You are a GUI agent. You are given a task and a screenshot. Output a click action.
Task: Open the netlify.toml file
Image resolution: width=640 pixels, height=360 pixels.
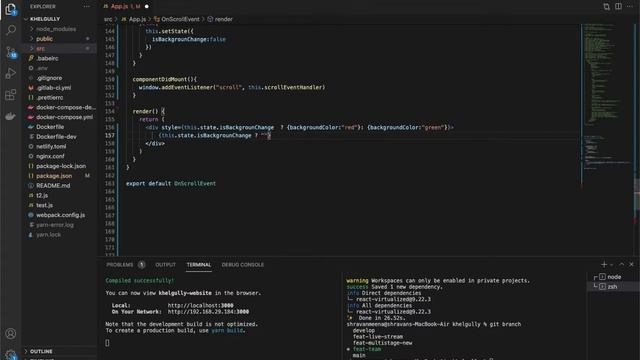point(51,147)
